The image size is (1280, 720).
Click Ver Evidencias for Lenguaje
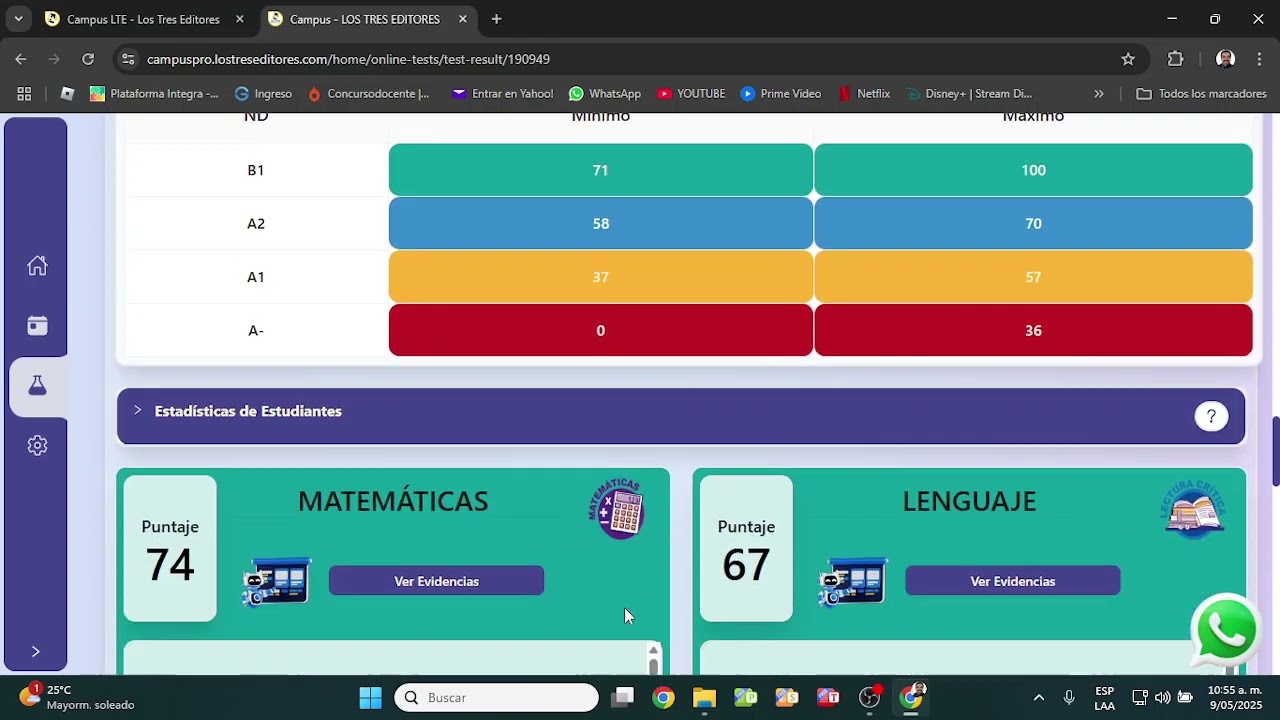[x=1012, y=581]
